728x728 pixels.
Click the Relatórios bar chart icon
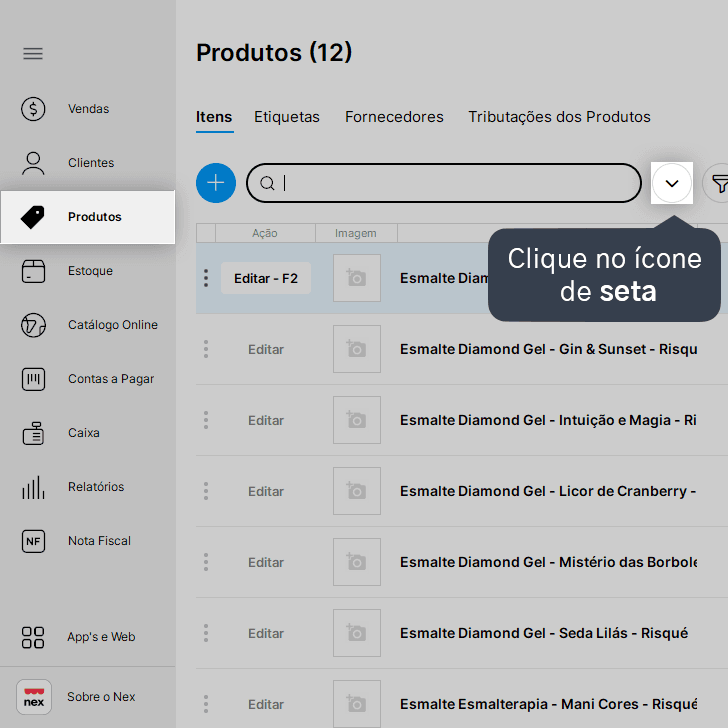(x=33, y=487)
